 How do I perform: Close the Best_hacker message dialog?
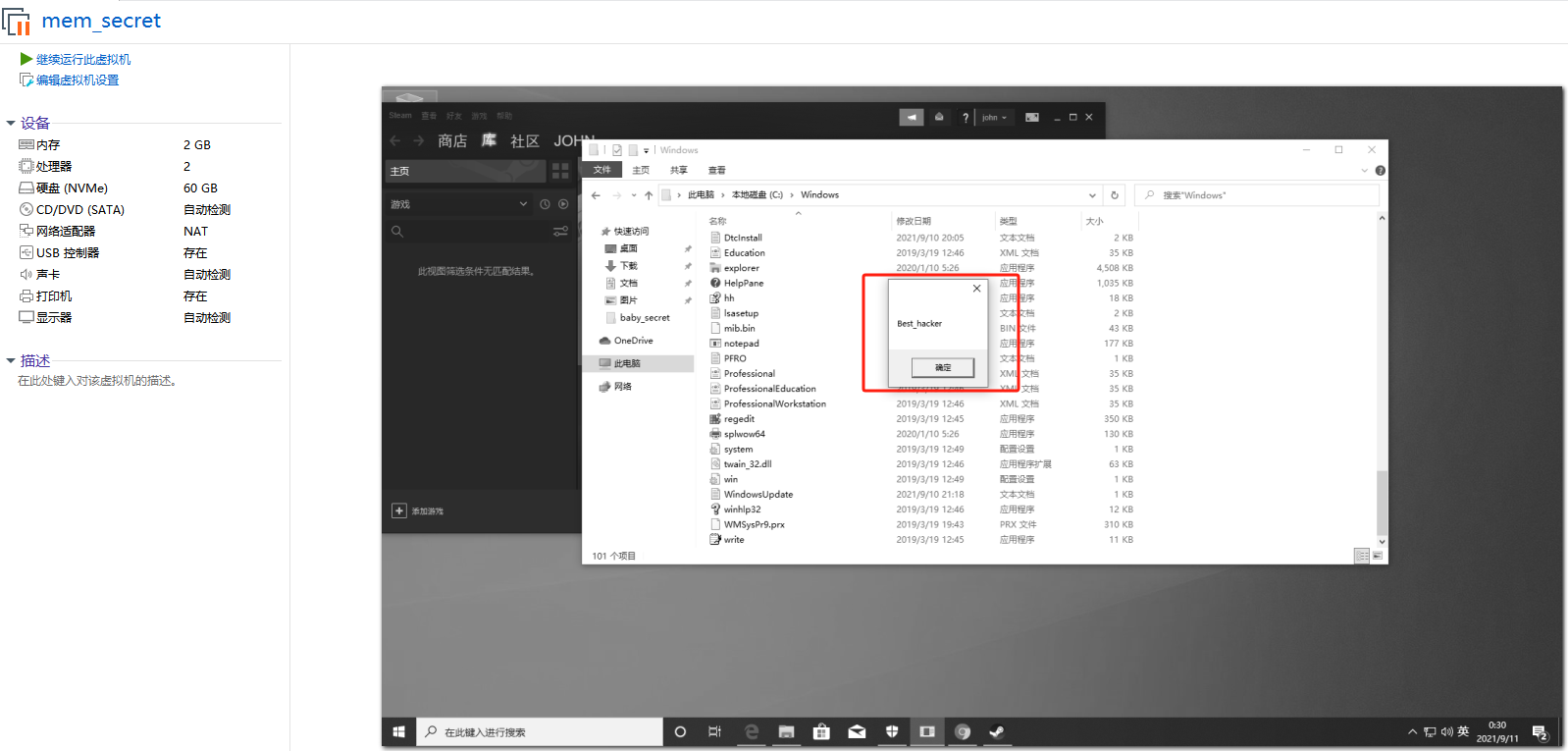coord(976,289)
